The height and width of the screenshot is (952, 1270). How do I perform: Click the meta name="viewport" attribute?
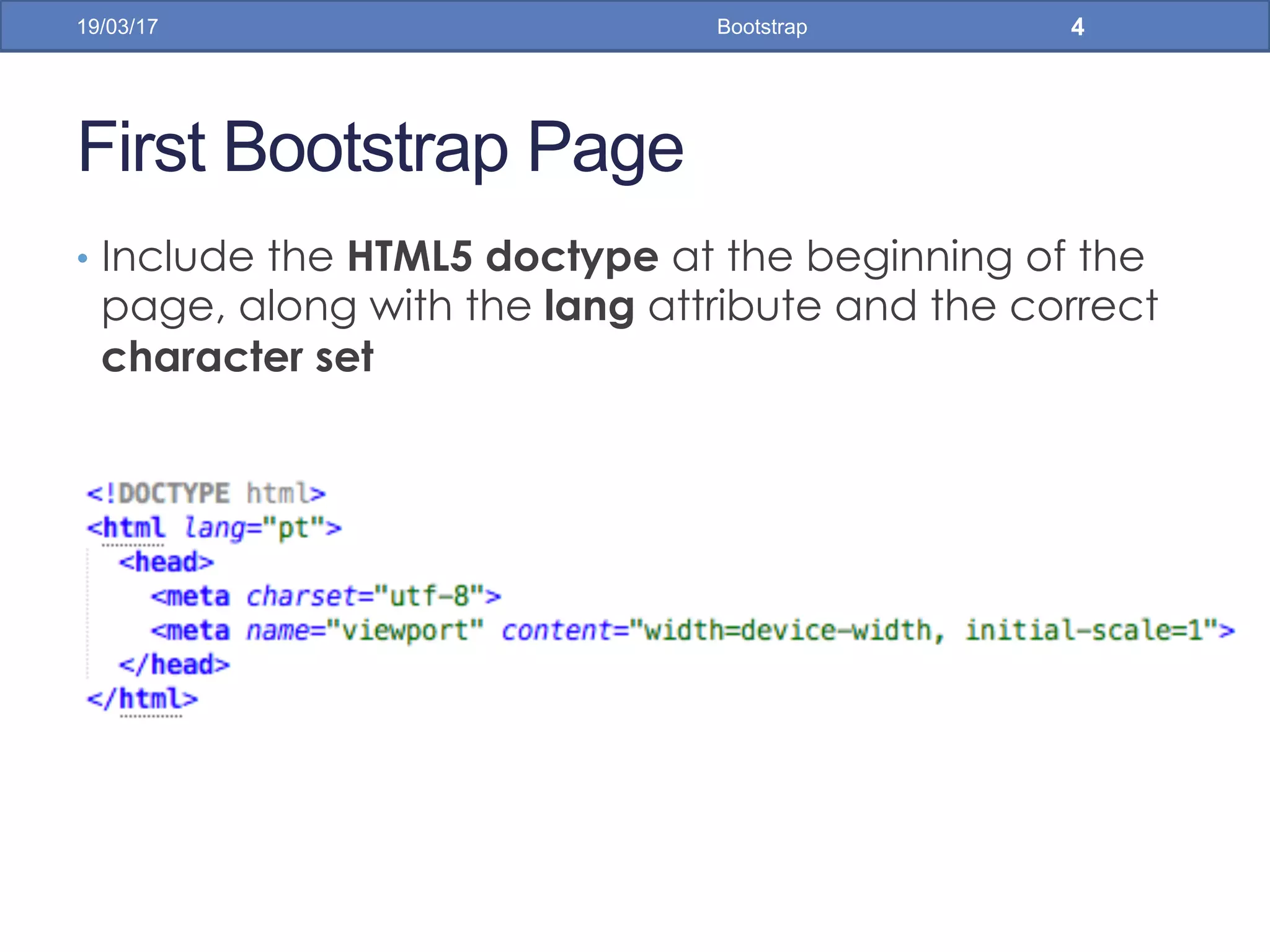[x=365, y=631]
